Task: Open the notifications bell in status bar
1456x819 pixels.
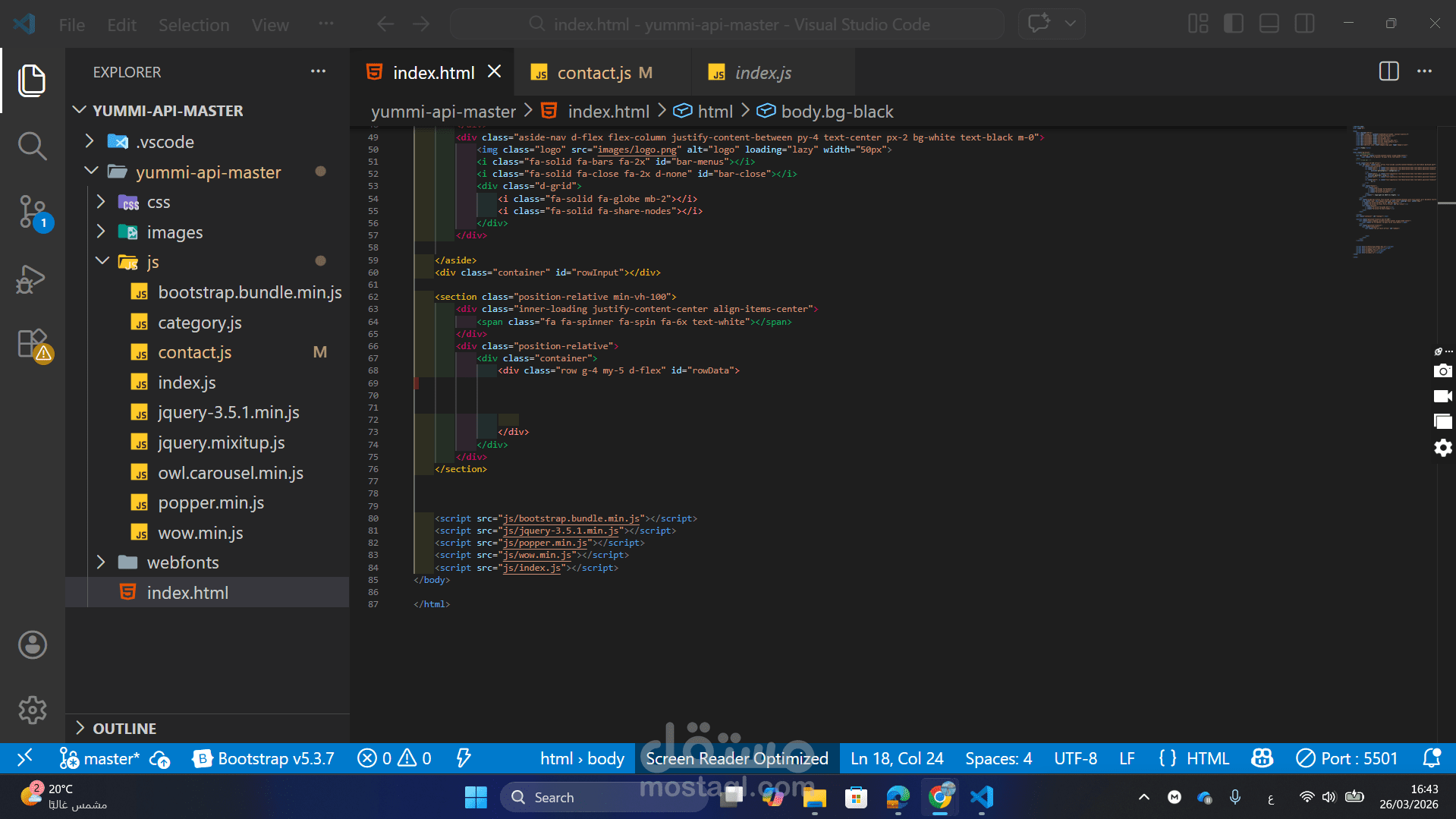Action: tap(1432, 758)
